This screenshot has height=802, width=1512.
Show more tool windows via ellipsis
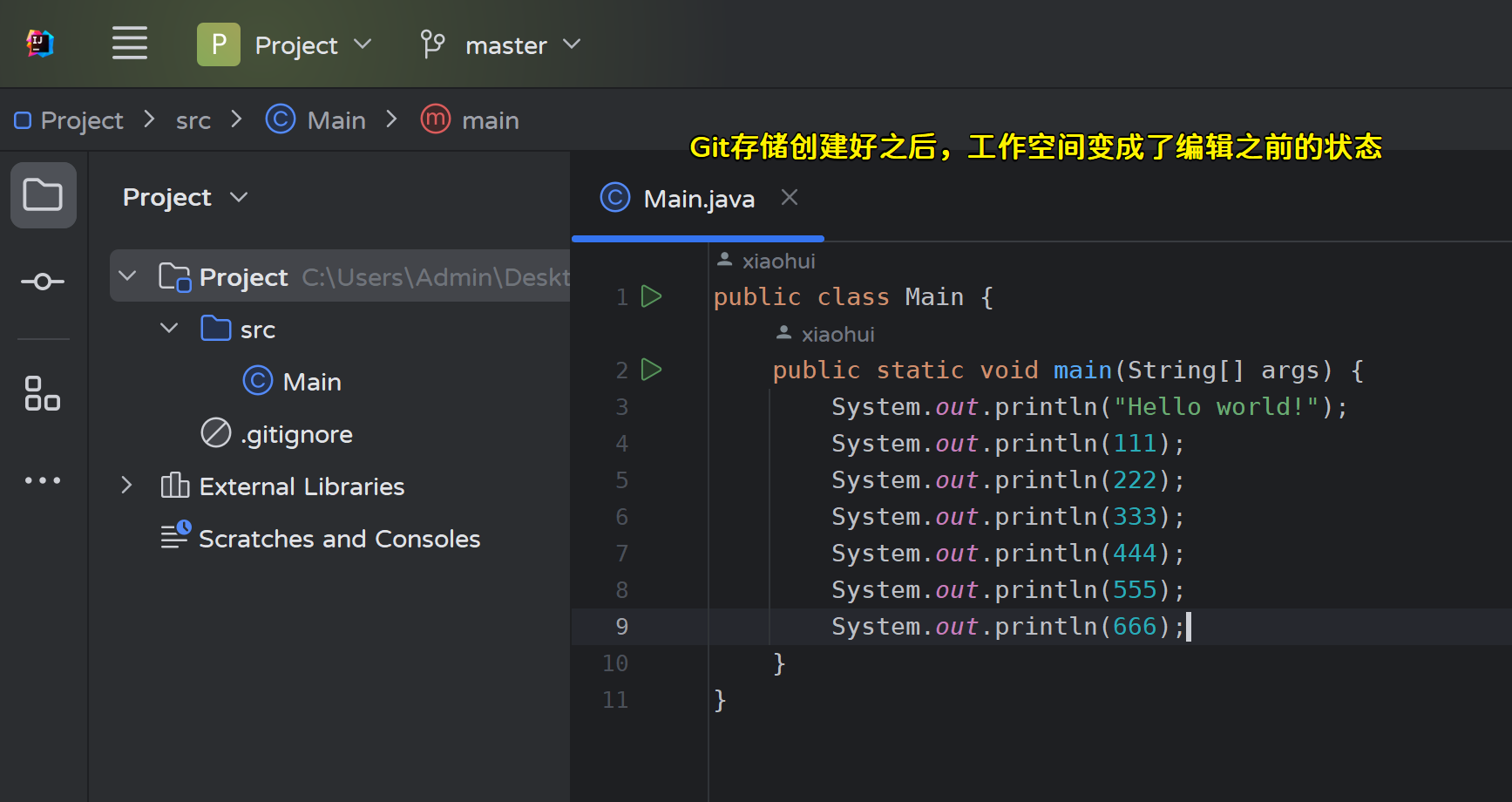click(x=43, y=480)
